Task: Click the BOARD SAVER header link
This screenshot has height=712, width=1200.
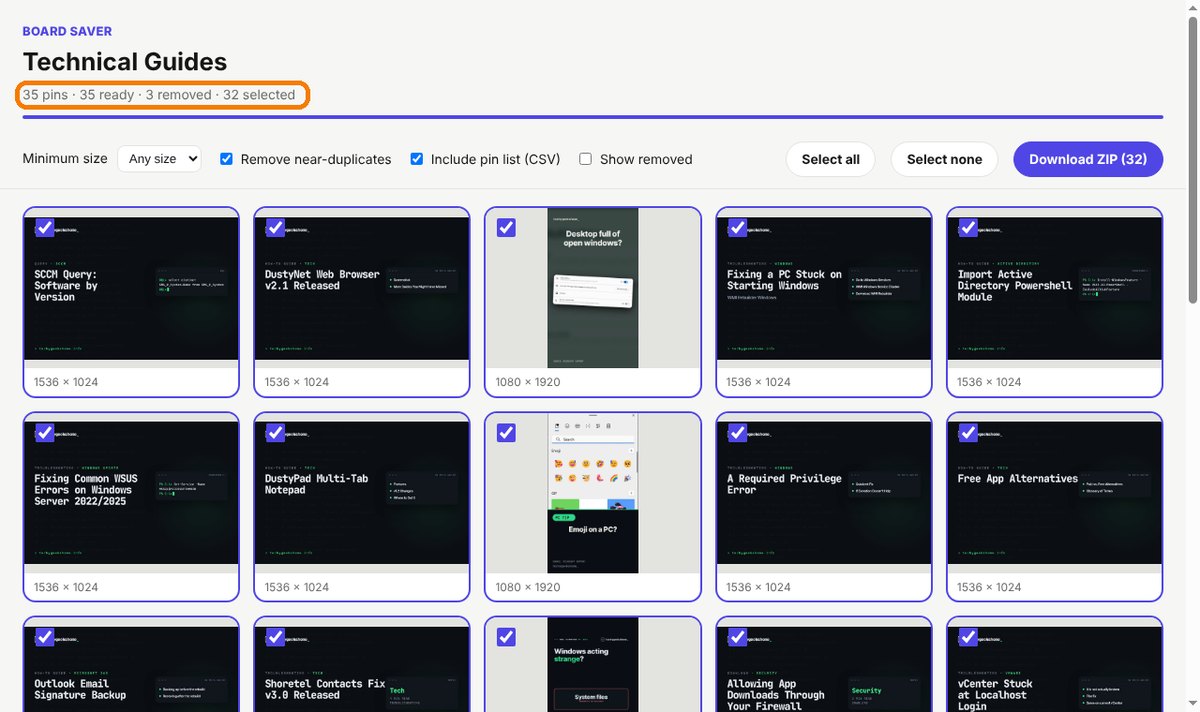Action: (67, 31)
